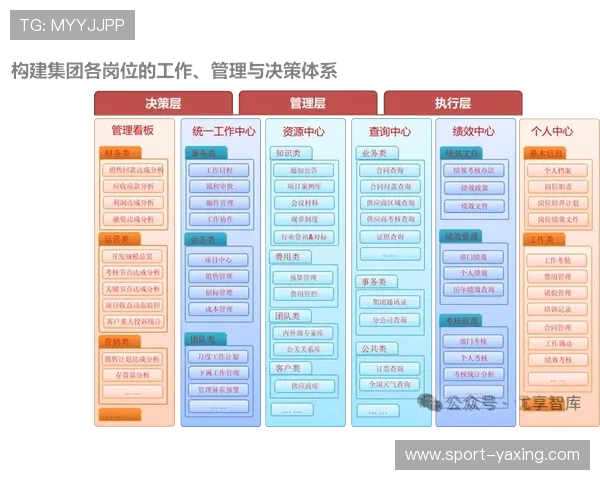
Task: Click 销售回款达成分析 box
Action: pos(133,170)
